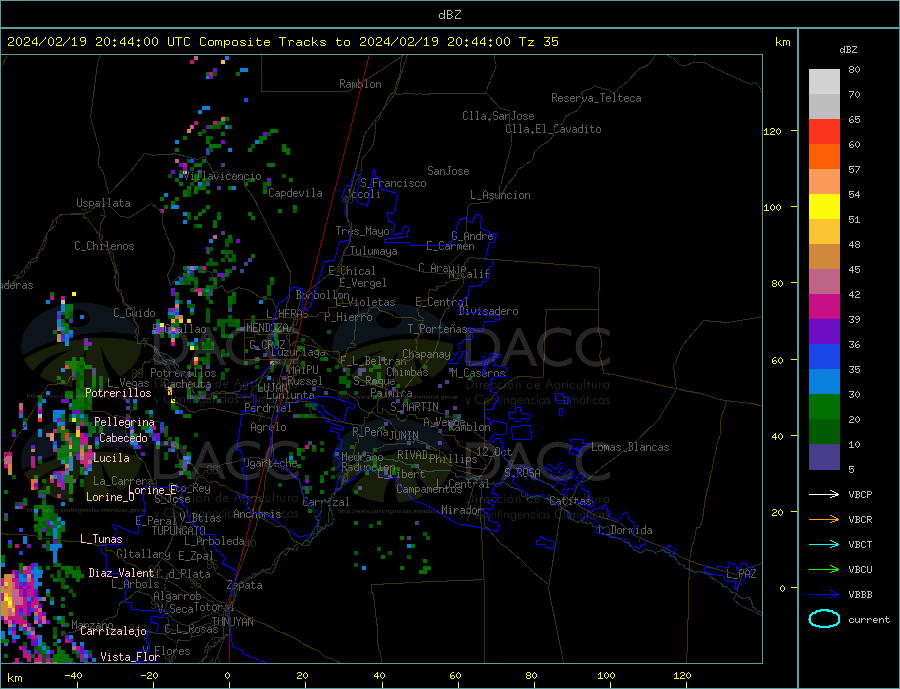Click the SanJose label

click(448, 171)
